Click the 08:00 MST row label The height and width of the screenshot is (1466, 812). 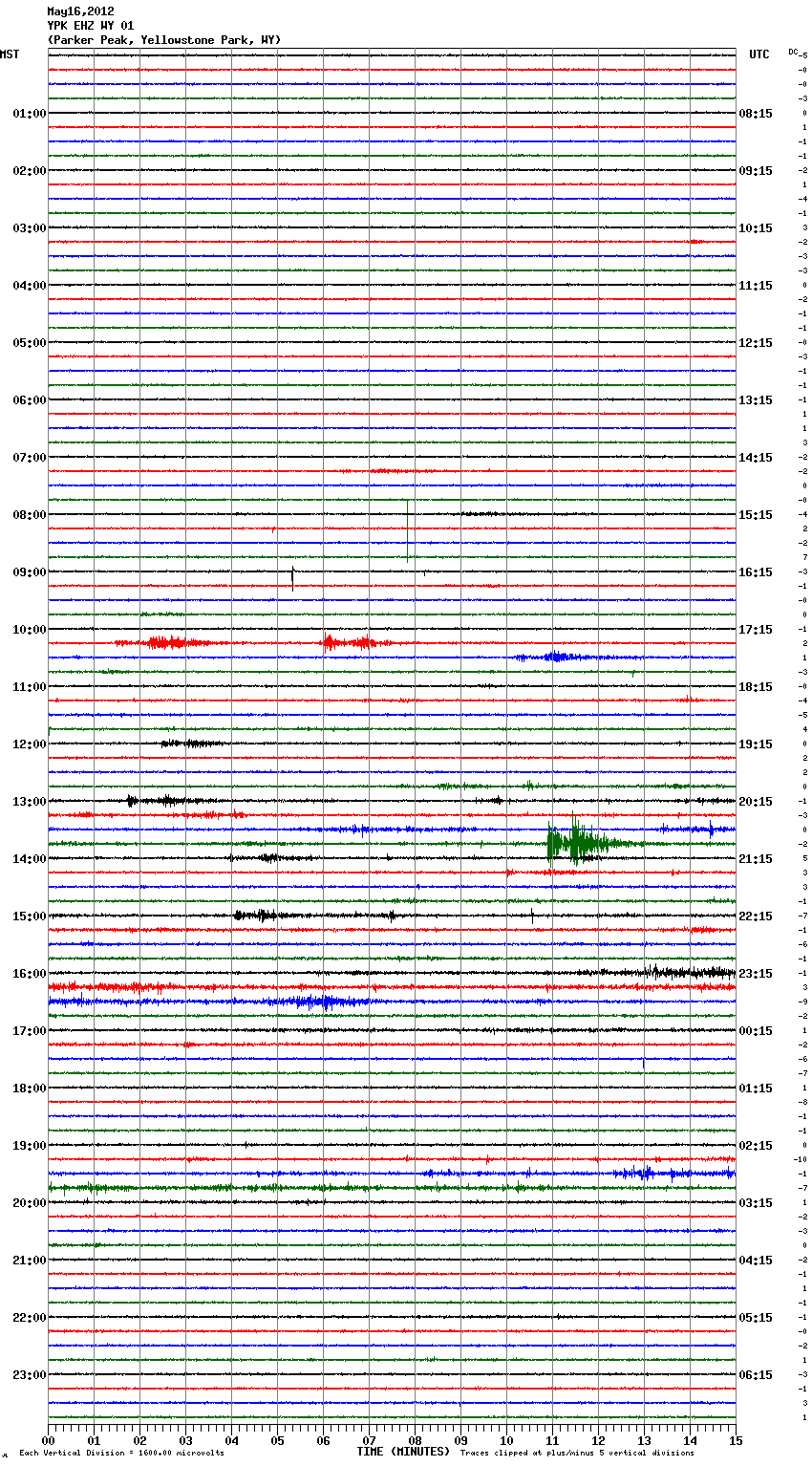coord(29,515)
